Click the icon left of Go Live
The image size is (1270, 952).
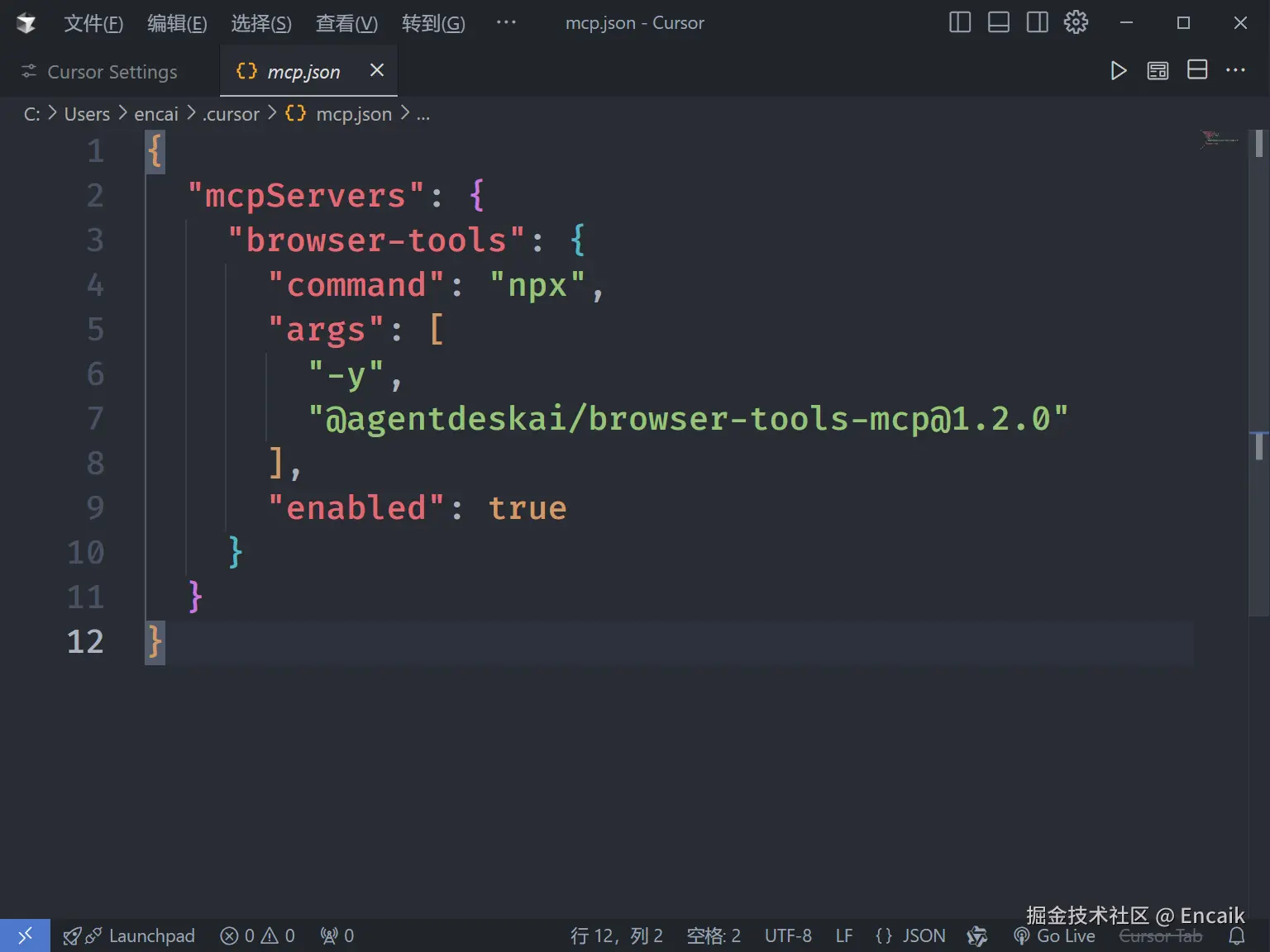tap(977, 935)
